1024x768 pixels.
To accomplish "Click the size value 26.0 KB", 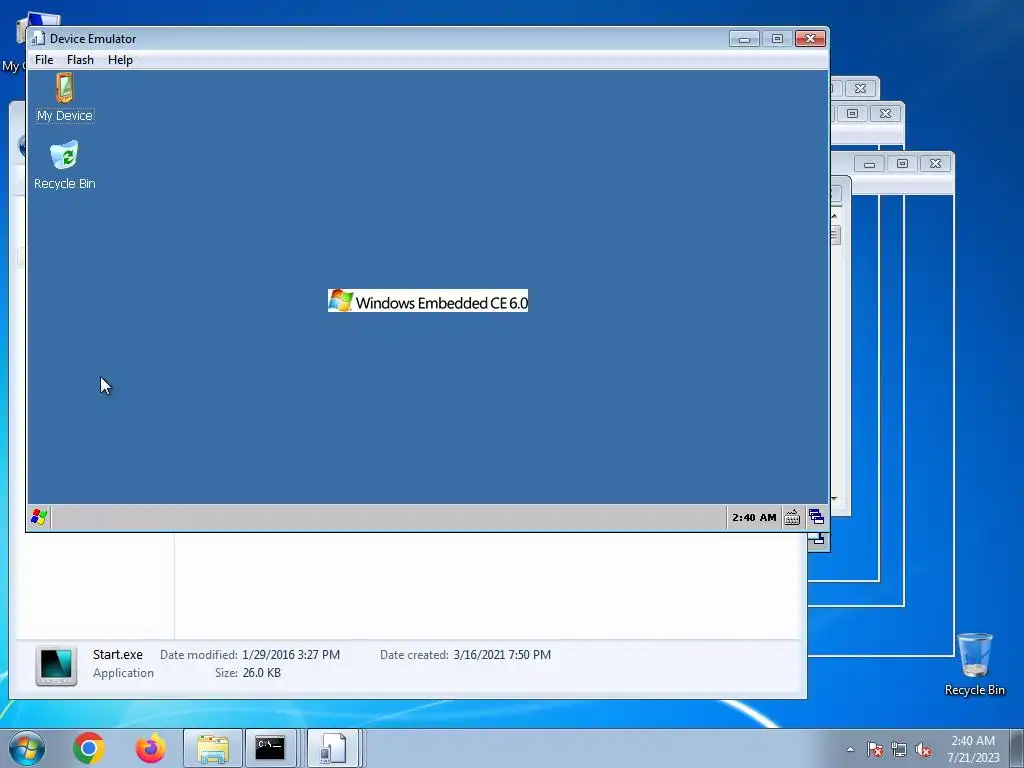I will tap(261, 673).
